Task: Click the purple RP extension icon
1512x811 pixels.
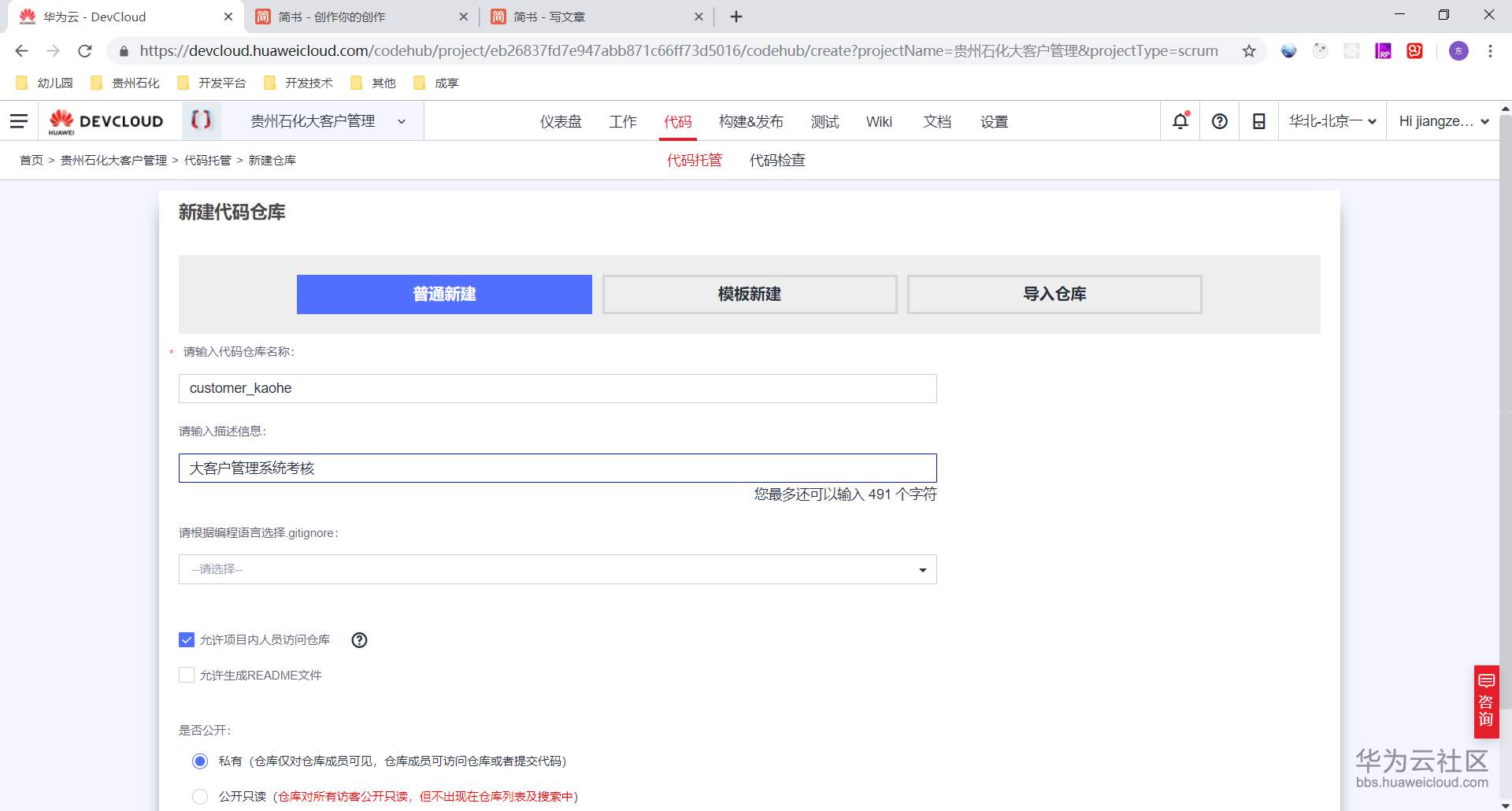Action: click(1383, 51)
